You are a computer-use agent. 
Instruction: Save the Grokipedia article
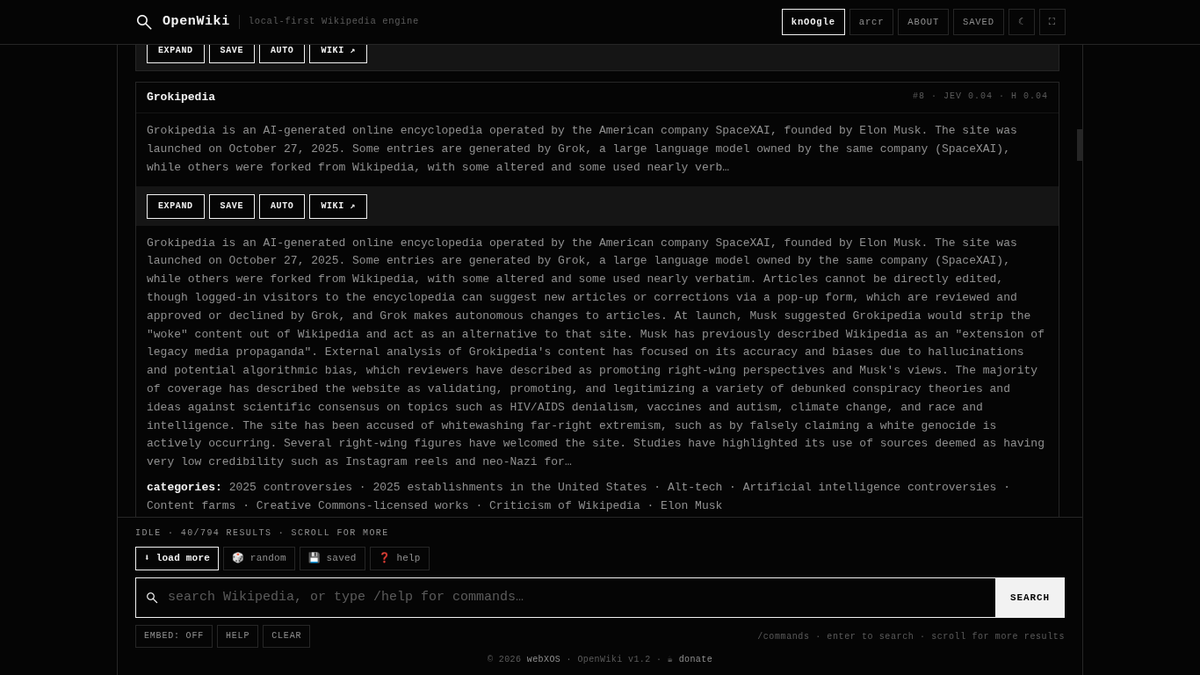(x=232, y=206)
